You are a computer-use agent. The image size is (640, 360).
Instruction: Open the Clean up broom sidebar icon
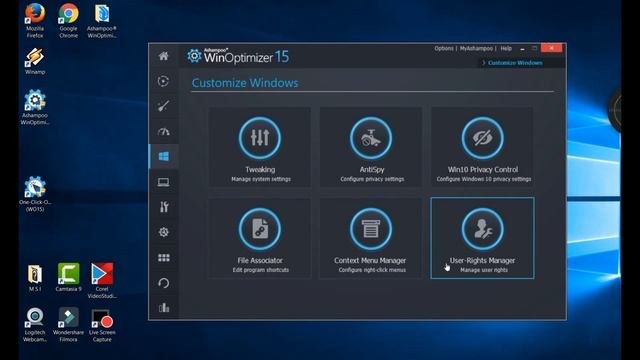(x=163, y=106)
